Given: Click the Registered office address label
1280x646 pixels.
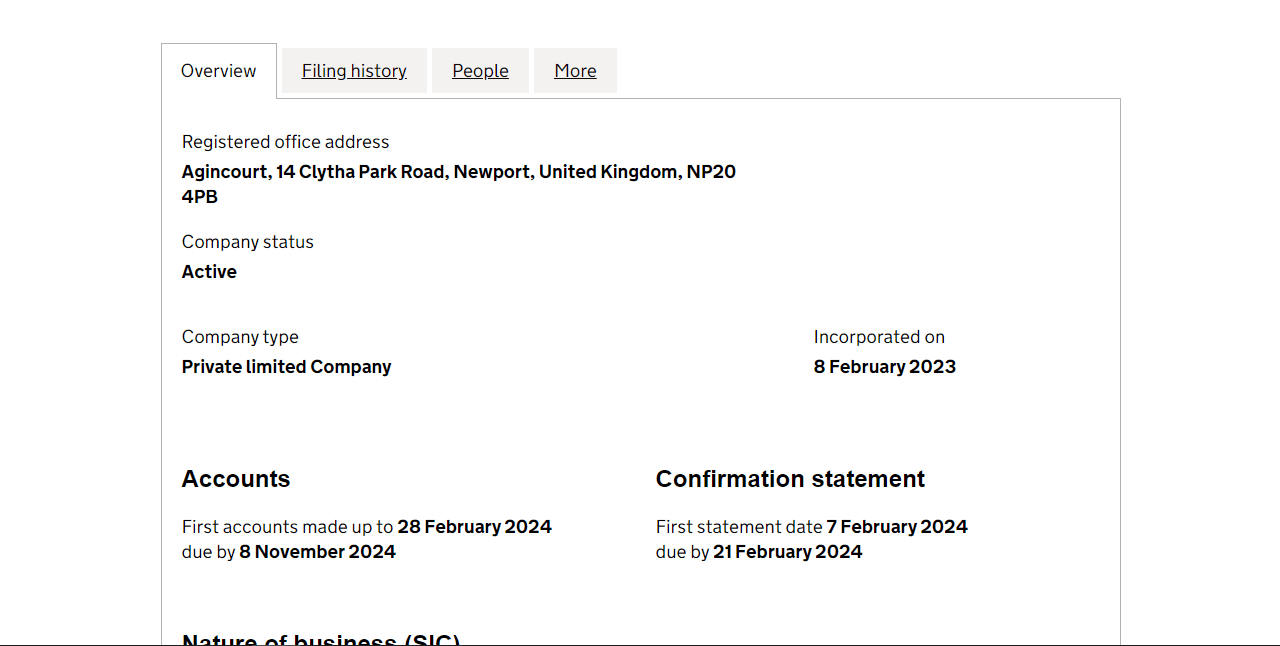Looking at the screenshot, I should 285,142.
